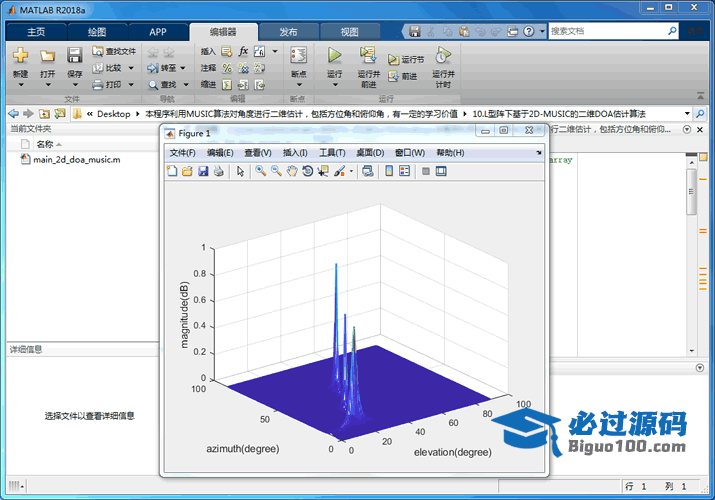The height and width of the screenshot is (500, 715).
Task: Click the Run and Advance (运行并前进) icon
Action: pos(368,55)
